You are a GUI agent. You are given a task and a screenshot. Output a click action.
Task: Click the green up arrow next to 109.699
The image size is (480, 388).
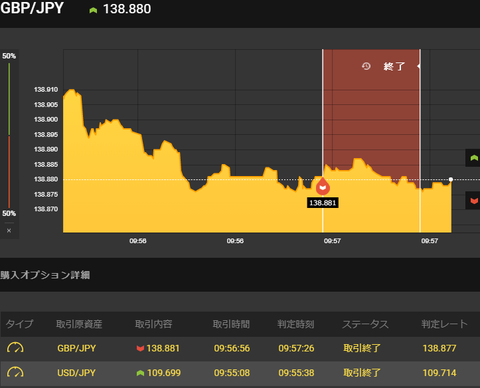click(x=140, y=373)
